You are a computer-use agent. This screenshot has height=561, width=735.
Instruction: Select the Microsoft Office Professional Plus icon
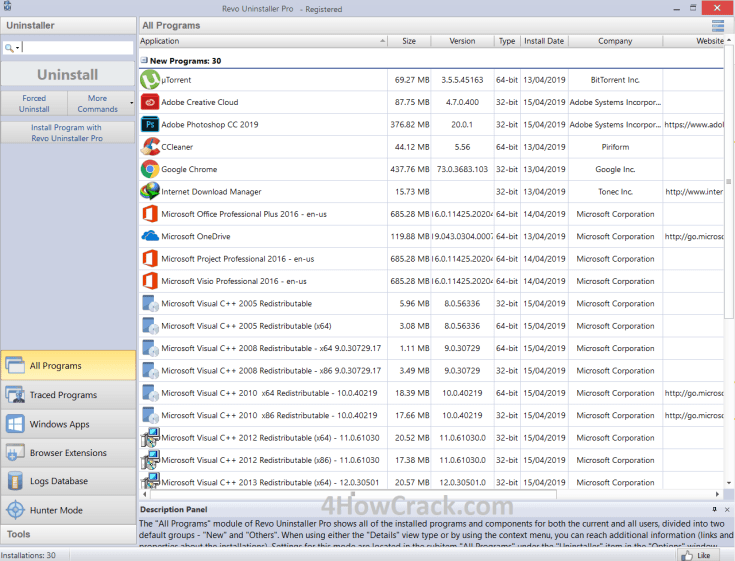pos(150,214)
